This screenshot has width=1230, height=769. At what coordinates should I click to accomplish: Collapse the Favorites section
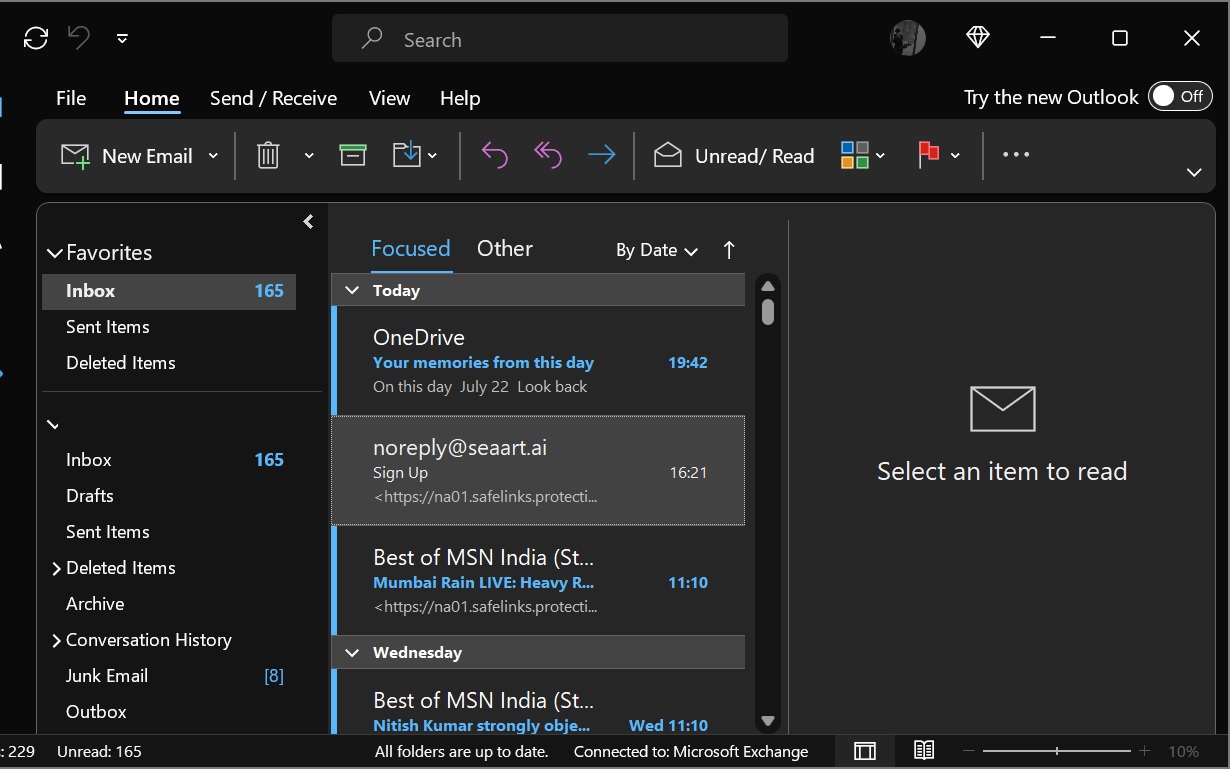click(55, 253)
